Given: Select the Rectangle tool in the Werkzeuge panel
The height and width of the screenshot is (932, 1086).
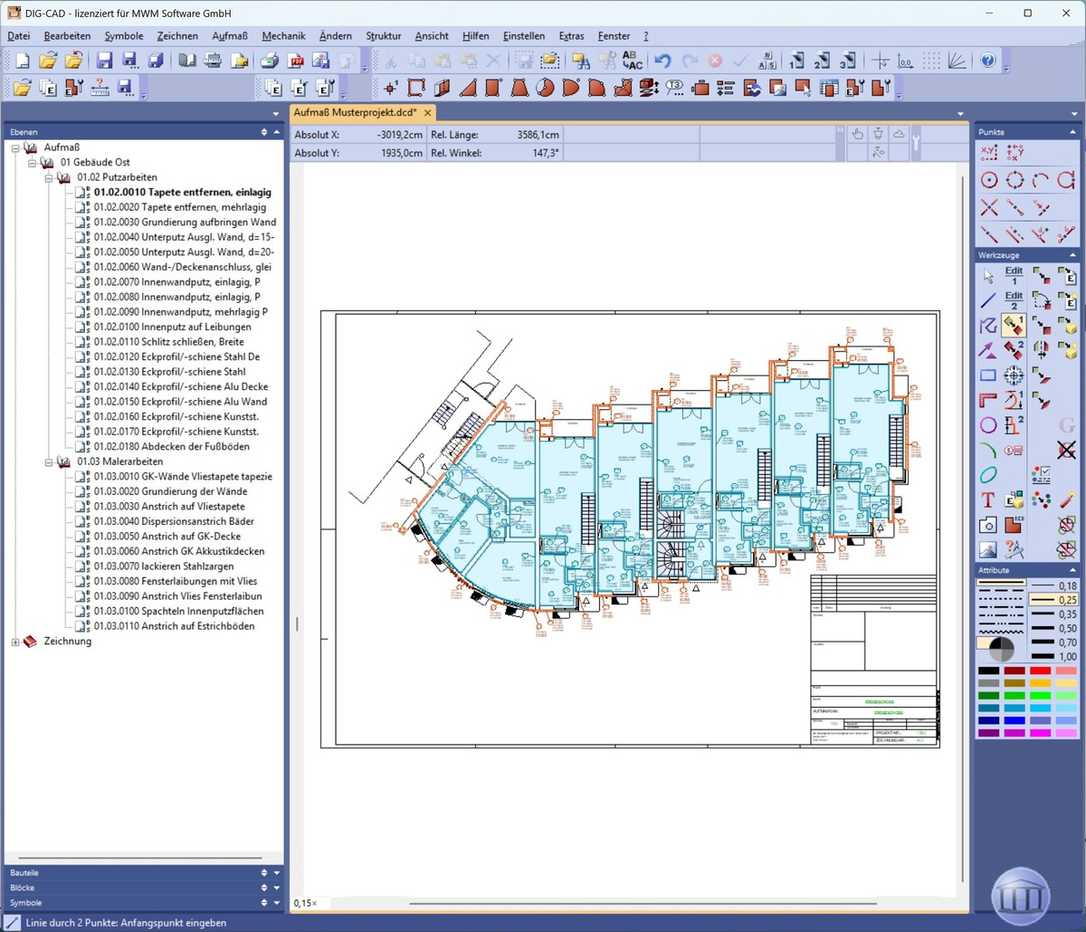Looking at the screenshot, I should [x=987, y=375].
